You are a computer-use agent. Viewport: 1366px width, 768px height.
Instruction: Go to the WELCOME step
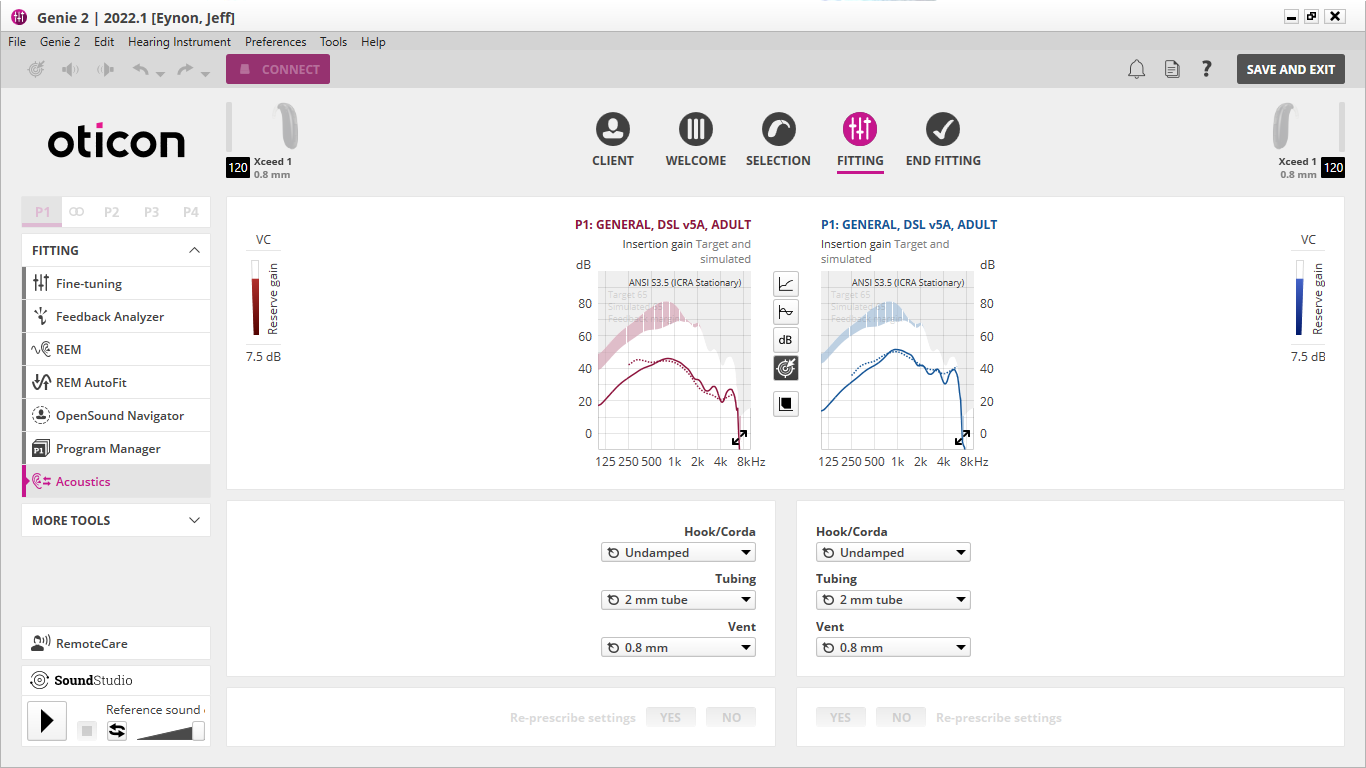pyautogui.click(x=696, y=141)
